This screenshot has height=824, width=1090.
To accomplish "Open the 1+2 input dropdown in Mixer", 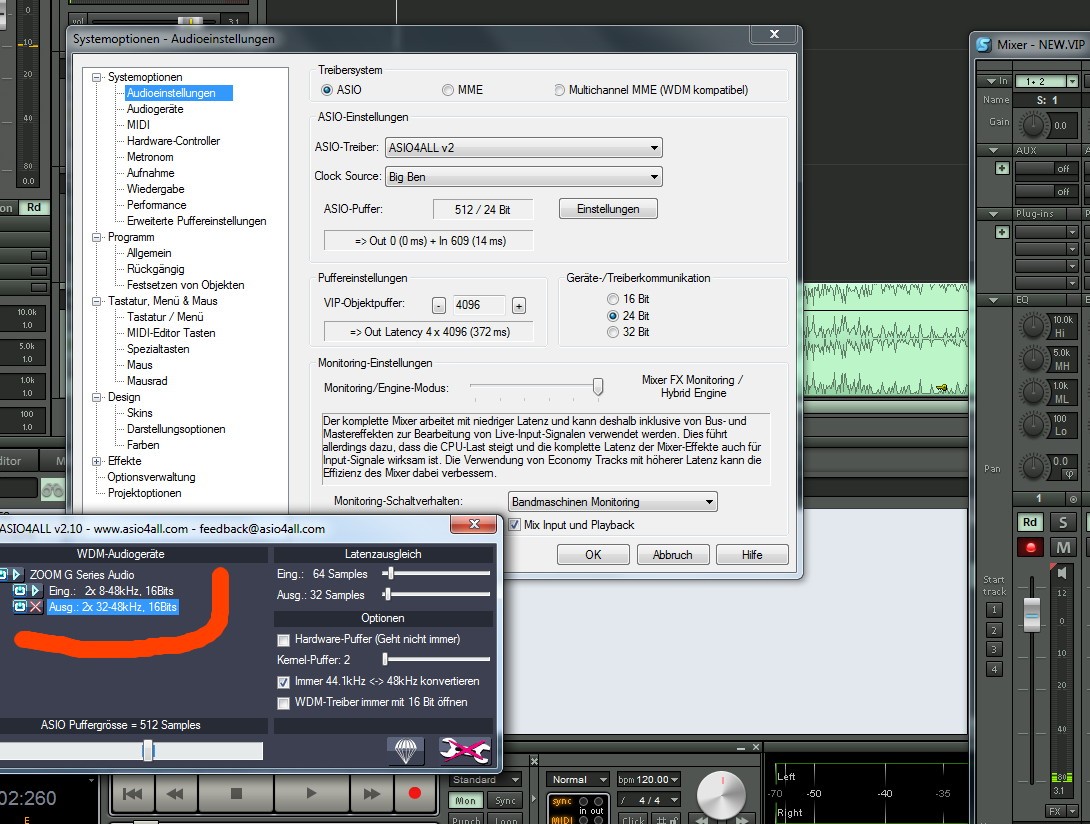I will pyautogui.click(x=1047, y=81).
